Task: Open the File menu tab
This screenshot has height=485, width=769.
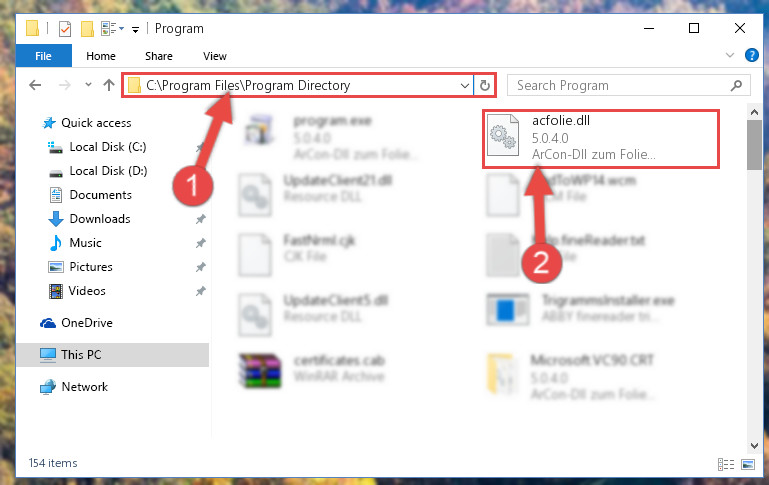Action: 43,56
